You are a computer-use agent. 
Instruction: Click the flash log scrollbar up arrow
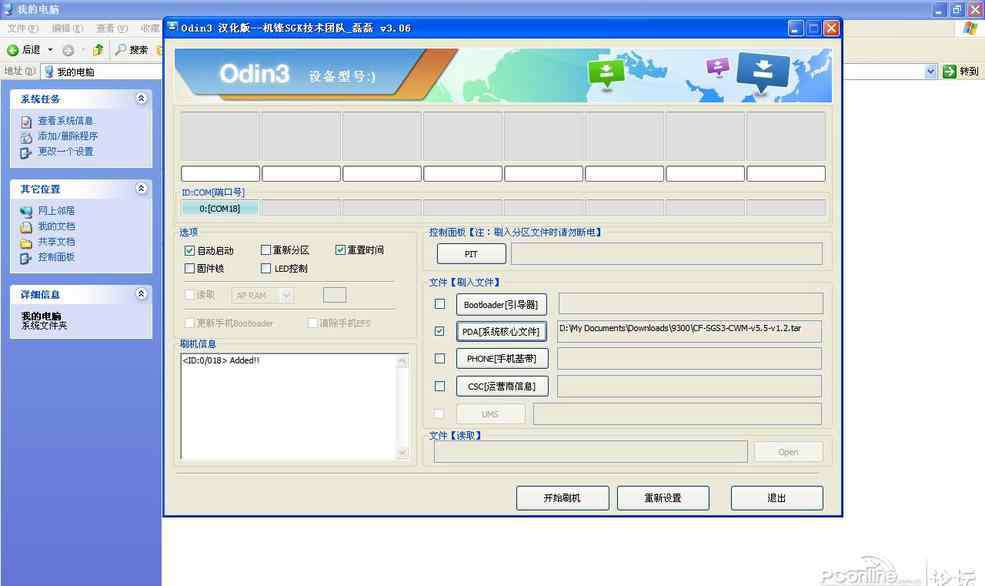pos(403,361)
